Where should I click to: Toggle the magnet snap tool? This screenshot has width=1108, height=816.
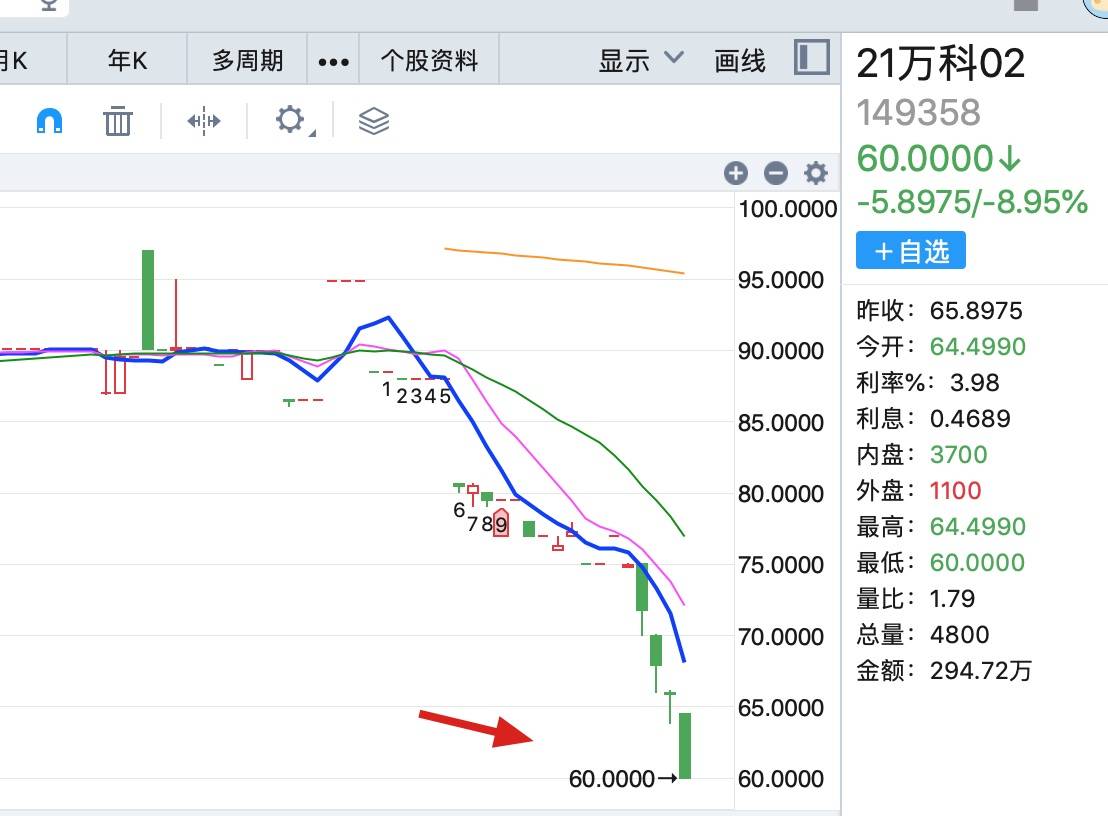pyautogui.click(x=49, y=121)
